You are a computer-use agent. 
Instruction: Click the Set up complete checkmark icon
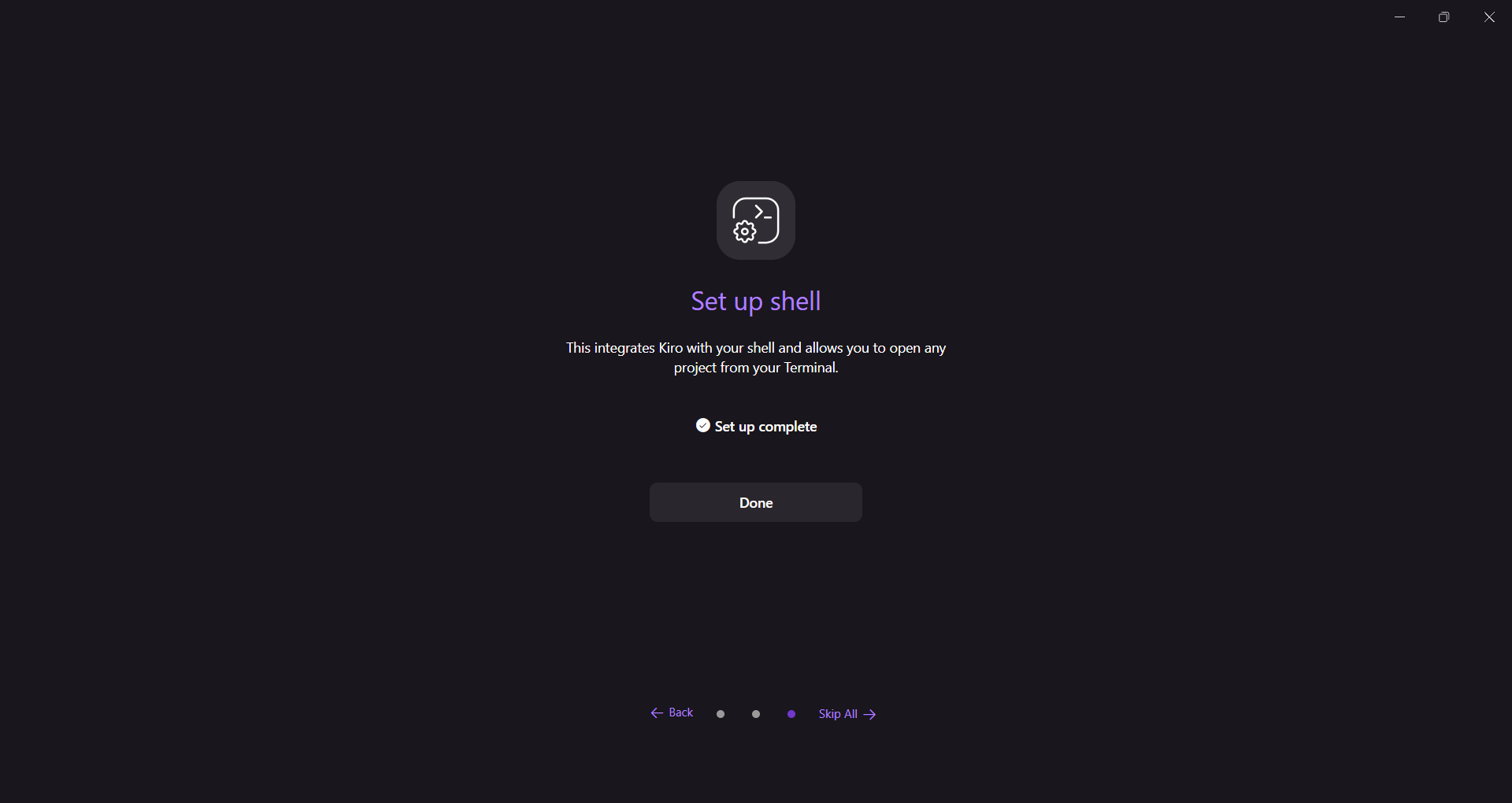click(x=703, y=425)
